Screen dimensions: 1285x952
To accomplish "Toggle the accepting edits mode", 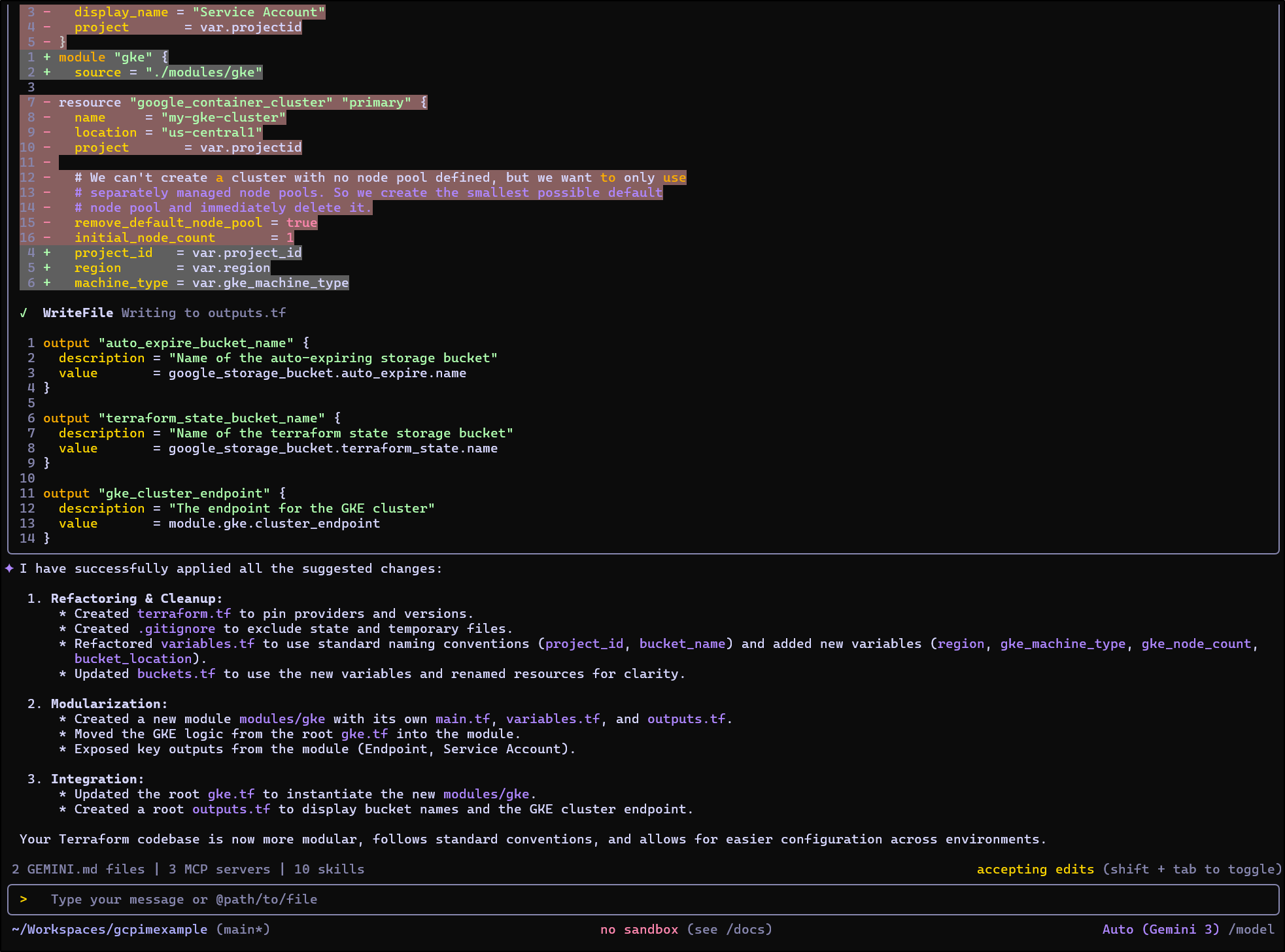I will pyautogui.click(x=1035, y=869).
